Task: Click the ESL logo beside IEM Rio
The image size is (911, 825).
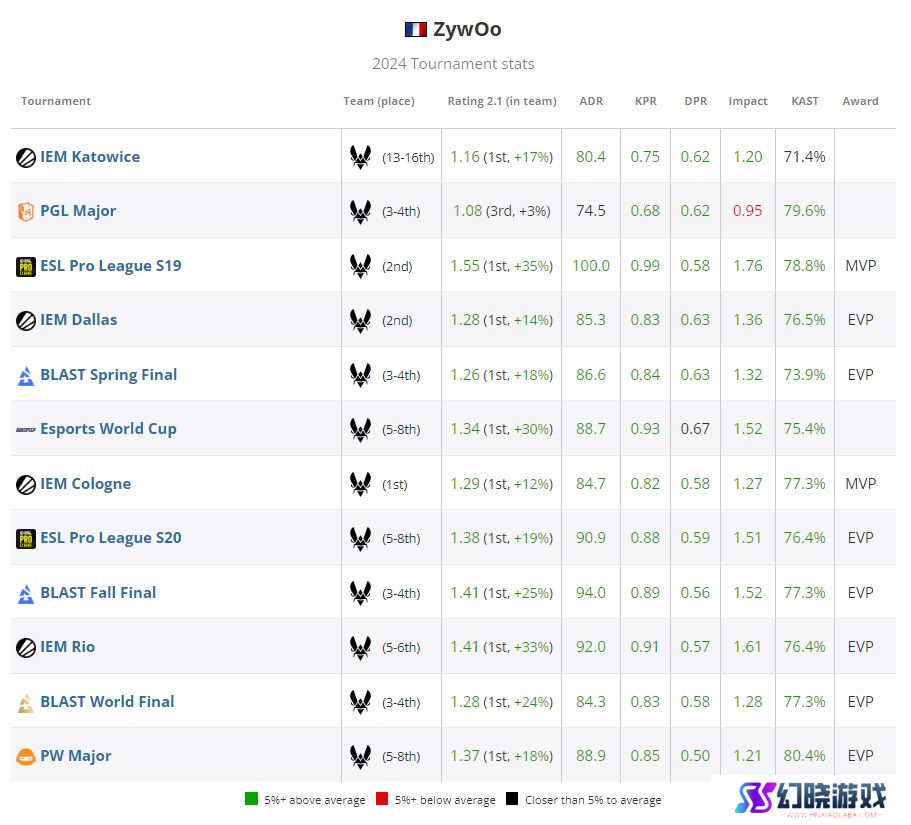Action: tap(26, 648)
